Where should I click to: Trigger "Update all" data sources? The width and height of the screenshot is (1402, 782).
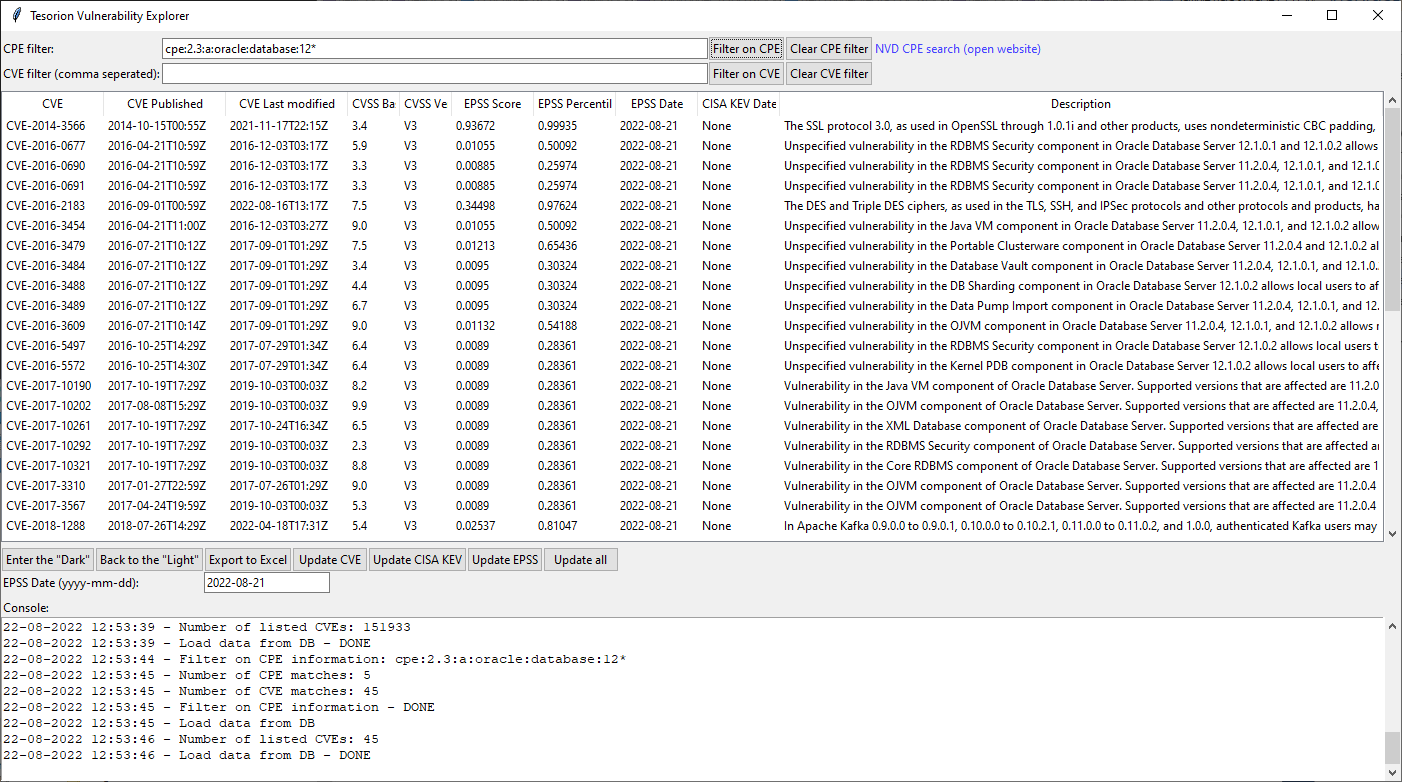580,559
